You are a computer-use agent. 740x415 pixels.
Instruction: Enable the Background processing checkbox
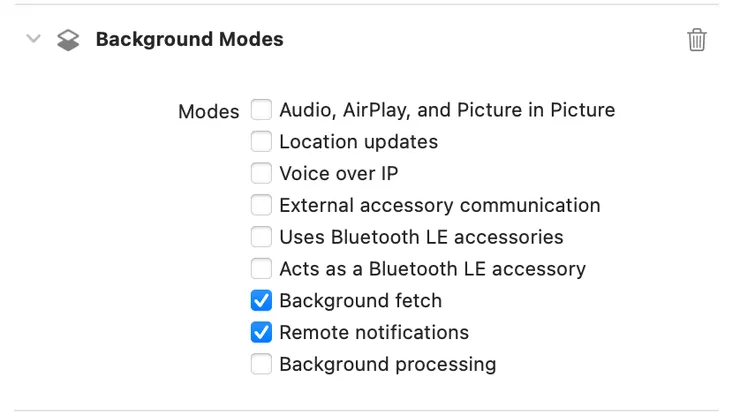[x=261, y=364]
